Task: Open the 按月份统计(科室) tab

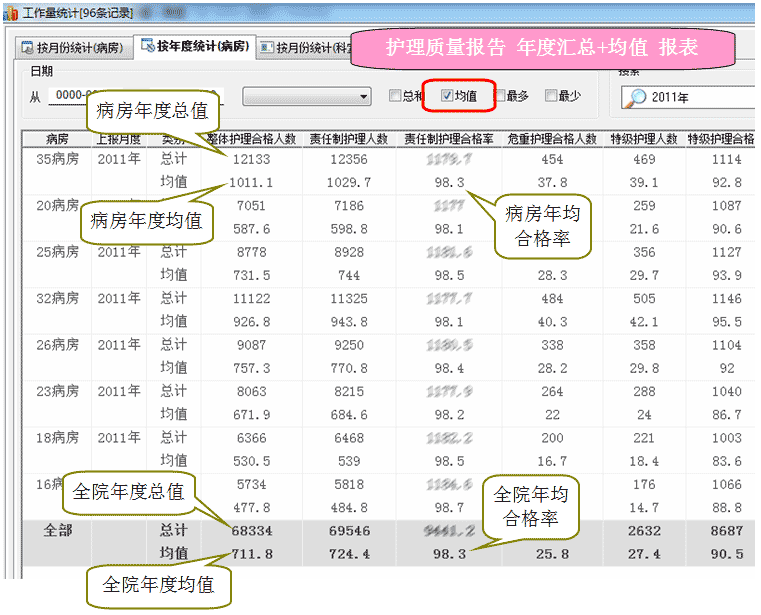Action: tap(305, 48)
